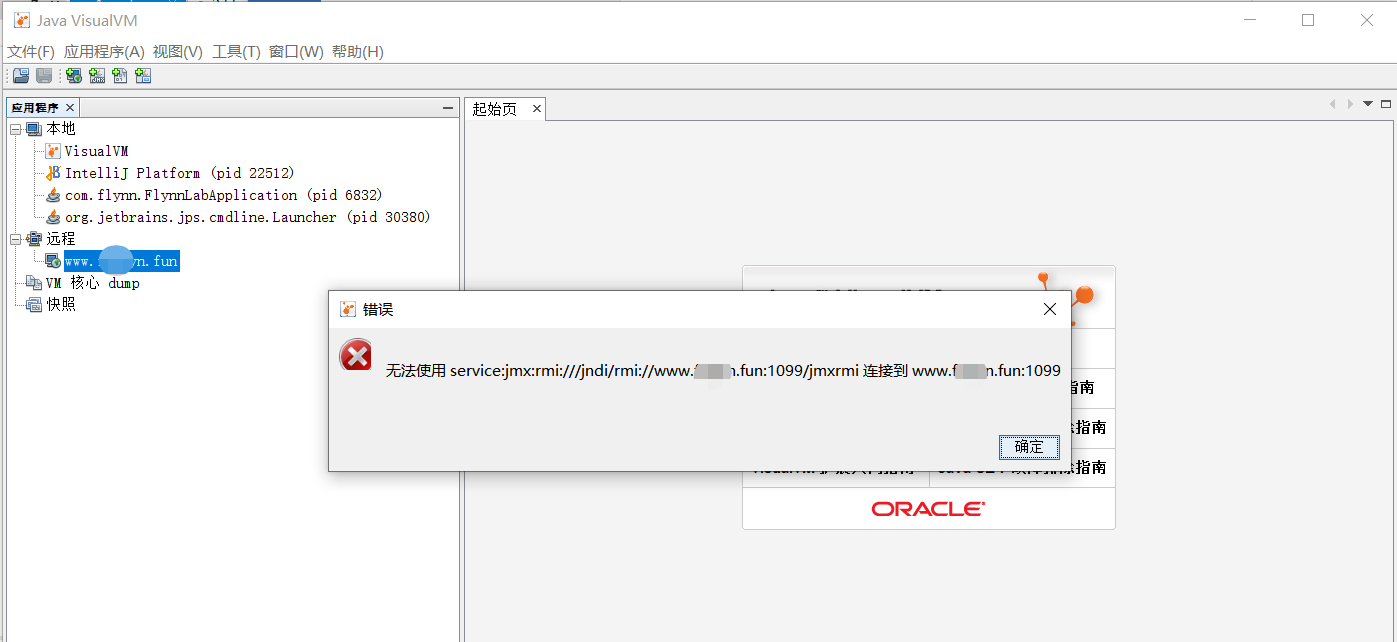Screen dimensions: 1397x642
Task: Open the 窗口(W) menu
Action: tap(296, 52)
